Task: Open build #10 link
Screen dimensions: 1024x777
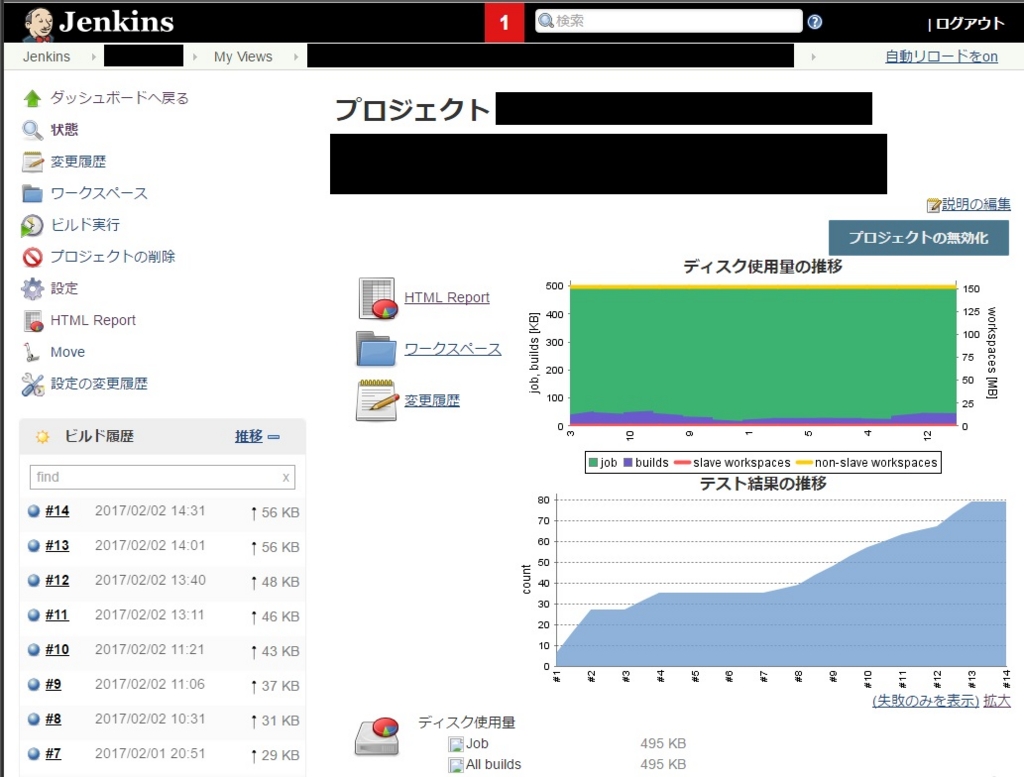Action: (x=57, y=649)
